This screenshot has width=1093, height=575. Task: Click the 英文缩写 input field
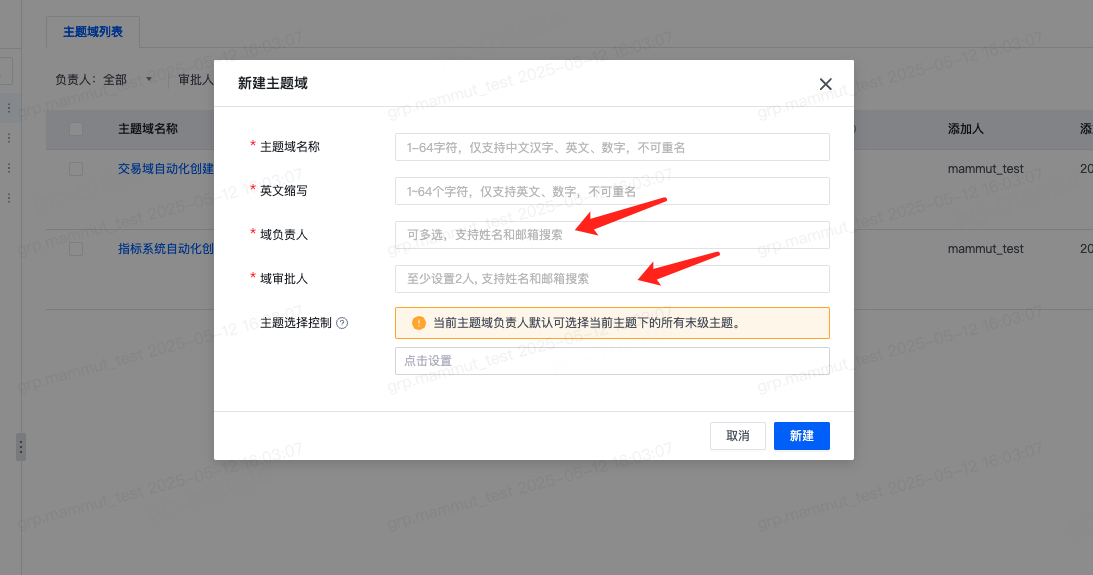tap(612, 191)
